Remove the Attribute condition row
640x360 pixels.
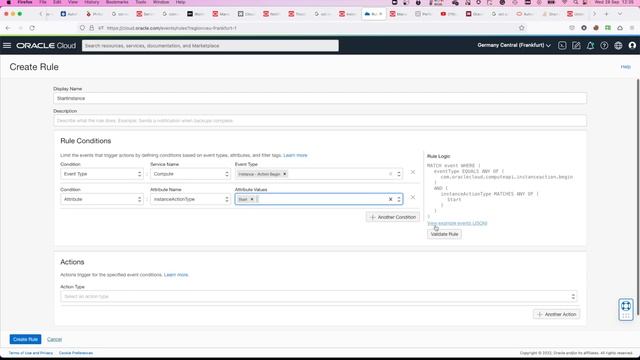pyautogui.click(x=413, y=198)
